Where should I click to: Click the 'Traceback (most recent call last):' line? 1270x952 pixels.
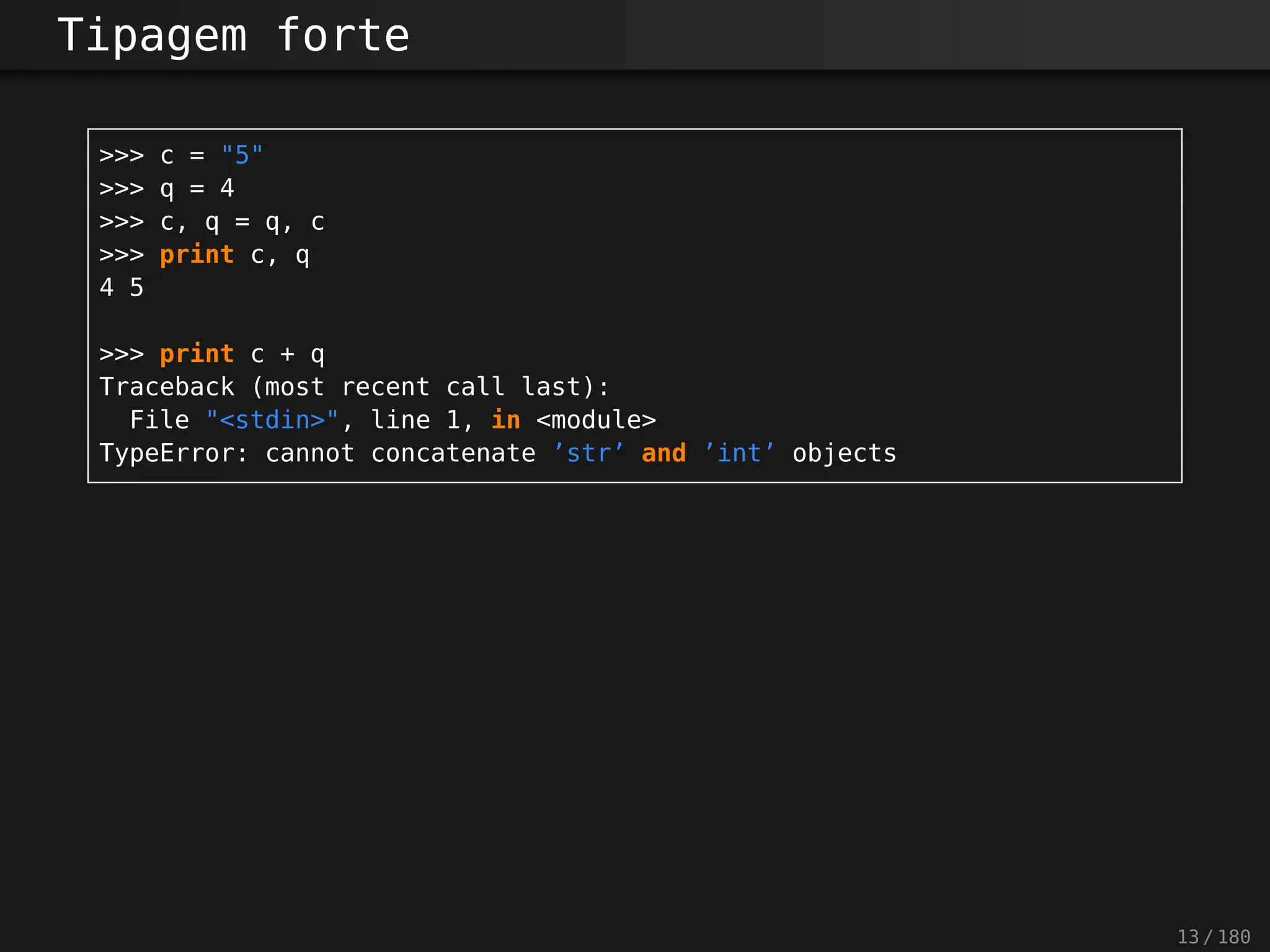point(355,387)
